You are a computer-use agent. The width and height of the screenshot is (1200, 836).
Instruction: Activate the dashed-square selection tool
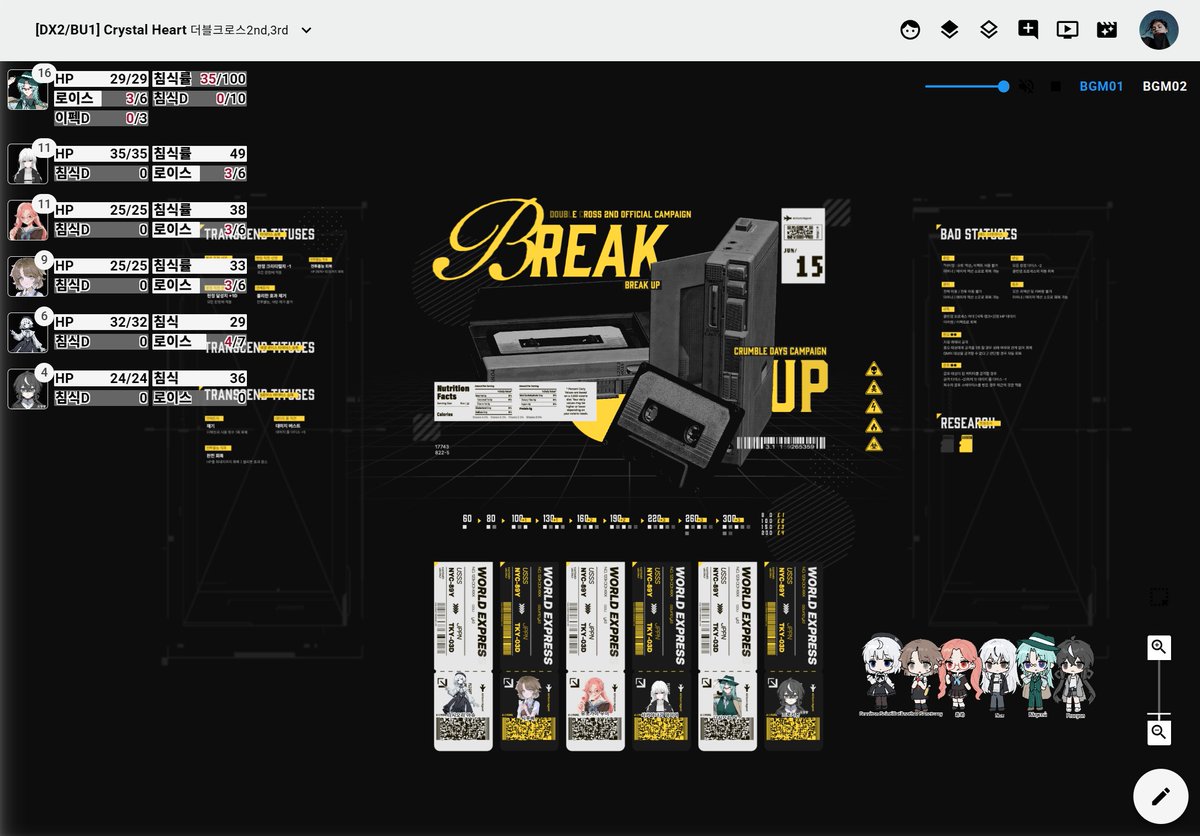tap(1159, 597)
